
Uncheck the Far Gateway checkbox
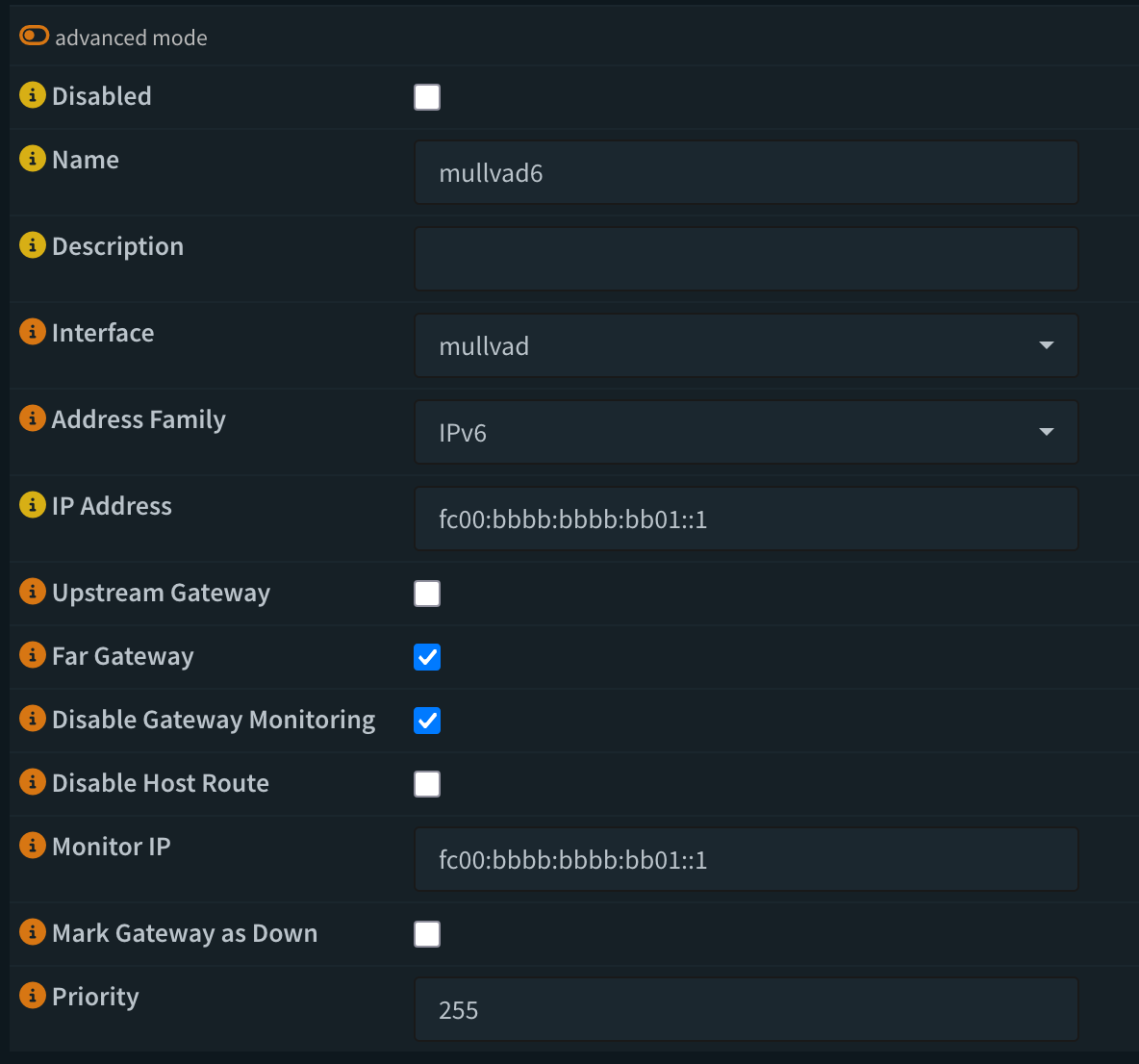click(427, 657)
